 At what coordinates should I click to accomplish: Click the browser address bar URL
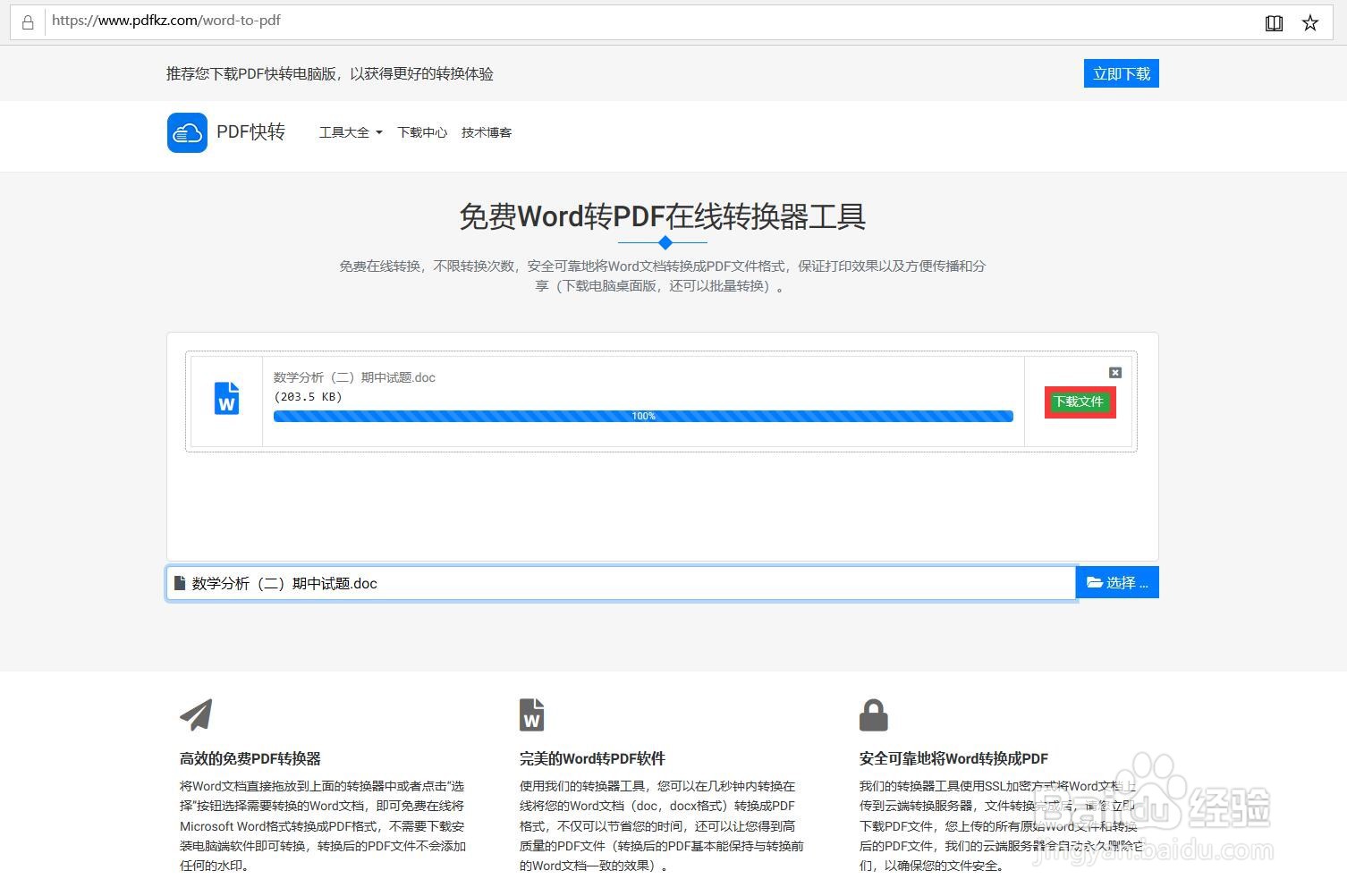166,21
